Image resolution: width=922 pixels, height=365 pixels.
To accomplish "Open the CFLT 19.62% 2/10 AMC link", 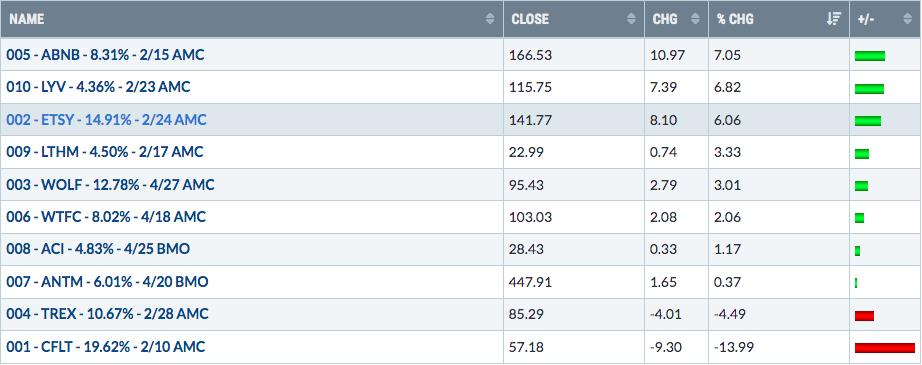I will pyautogui.click(x=106, y=347).
